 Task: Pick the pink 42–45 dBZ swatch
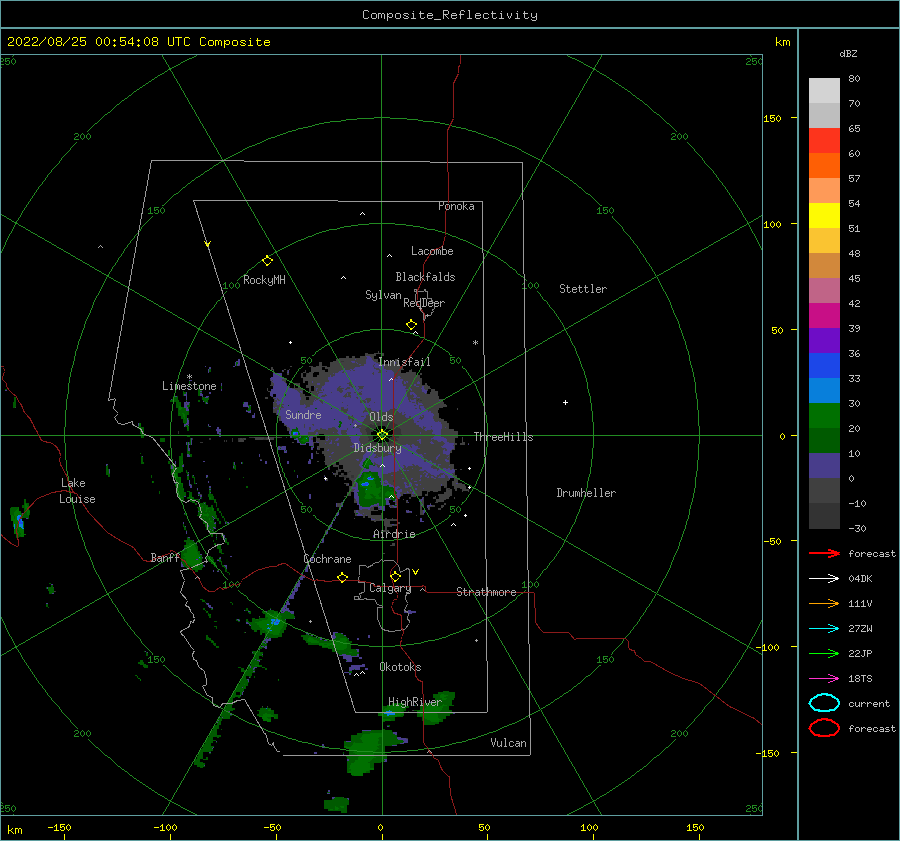824,290
